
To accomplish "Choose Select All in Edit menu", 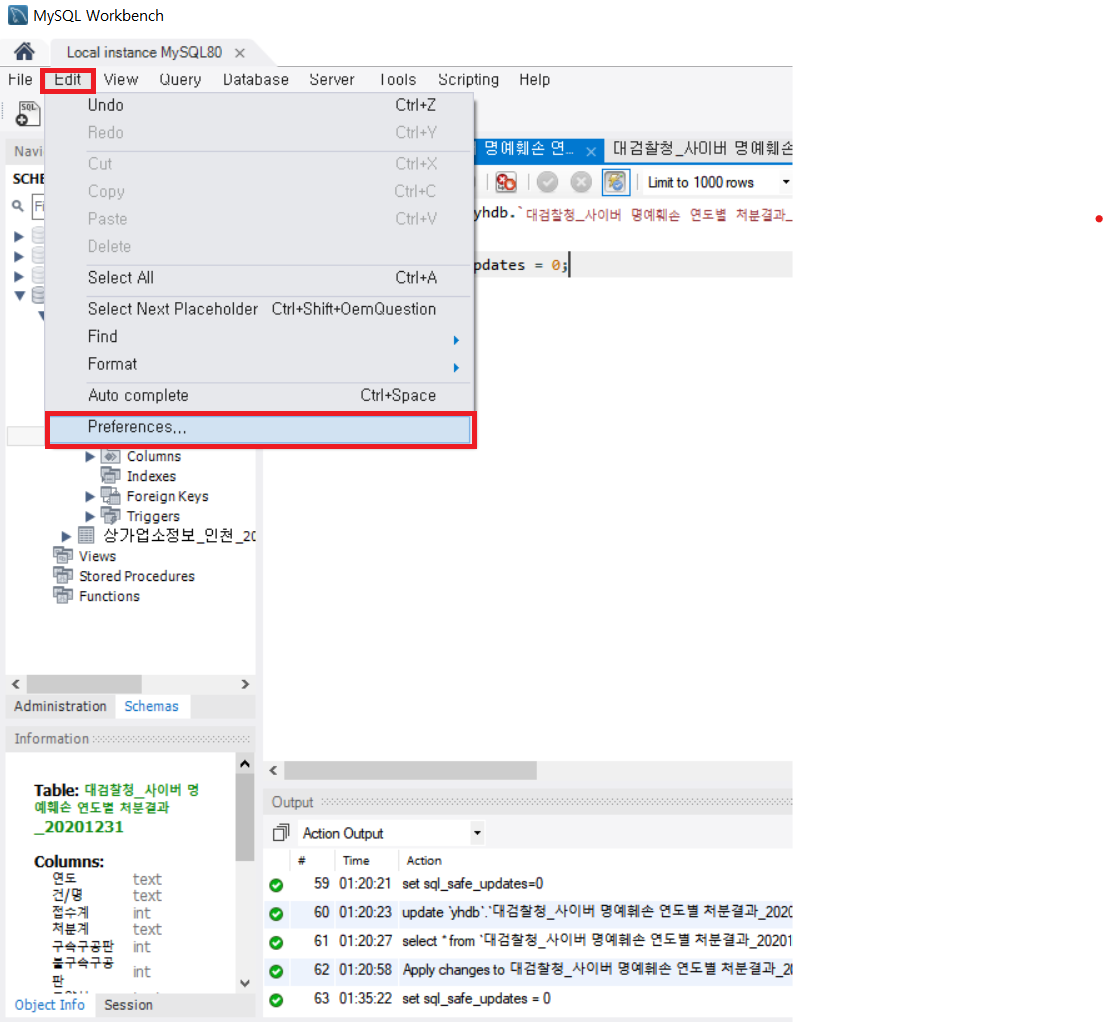I will point(261,277).
